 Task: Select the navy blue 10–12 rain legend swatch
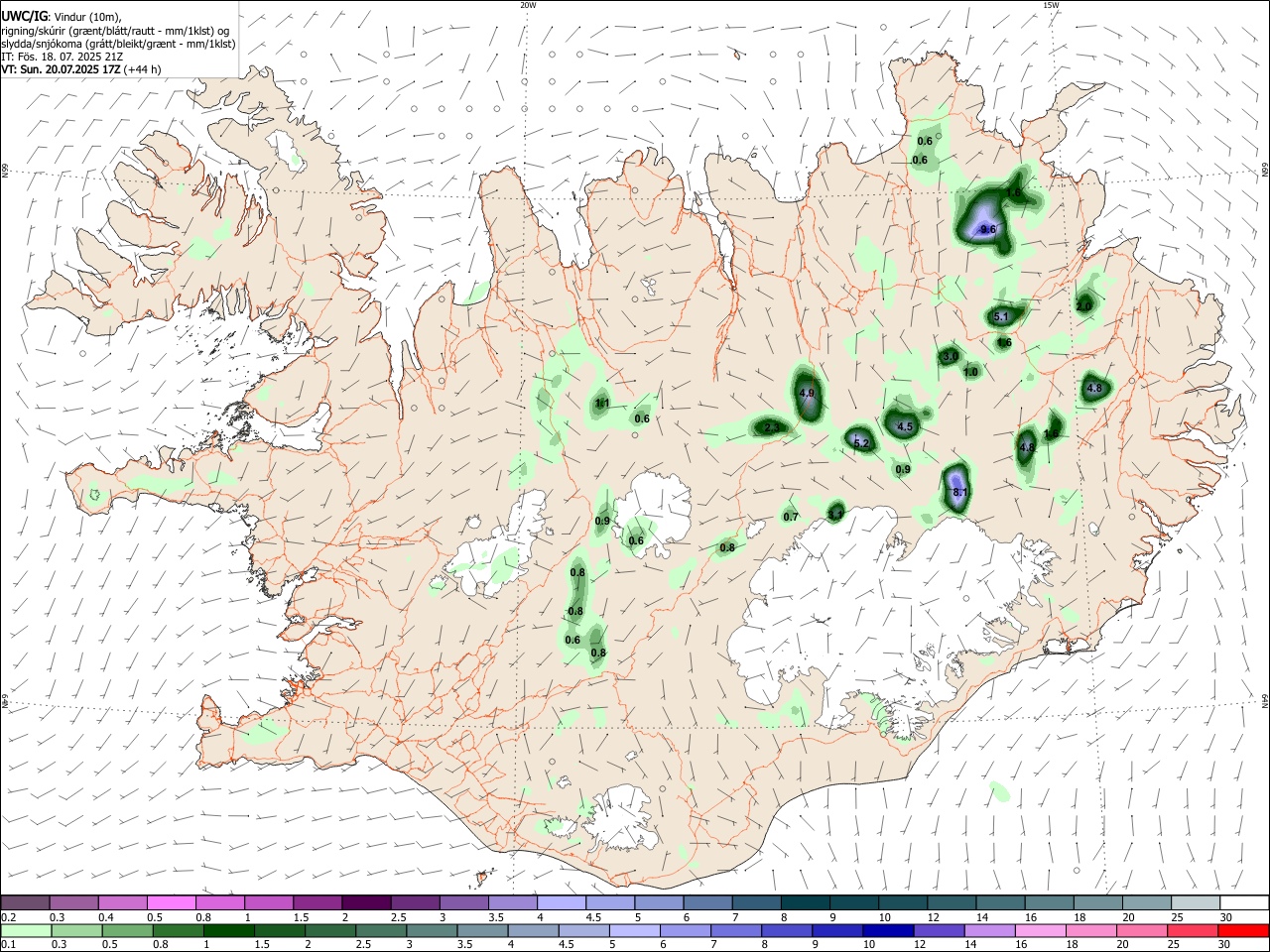(887, 931)
